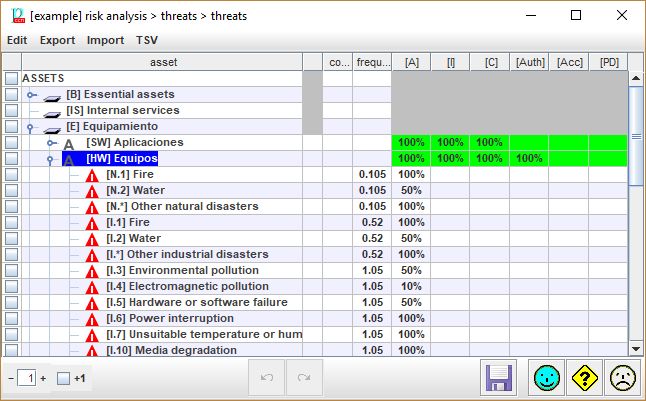The image size is (646, 401).
Task: Click the [Auth] column header
Action: pyautogui.click(x=530, y=62)
